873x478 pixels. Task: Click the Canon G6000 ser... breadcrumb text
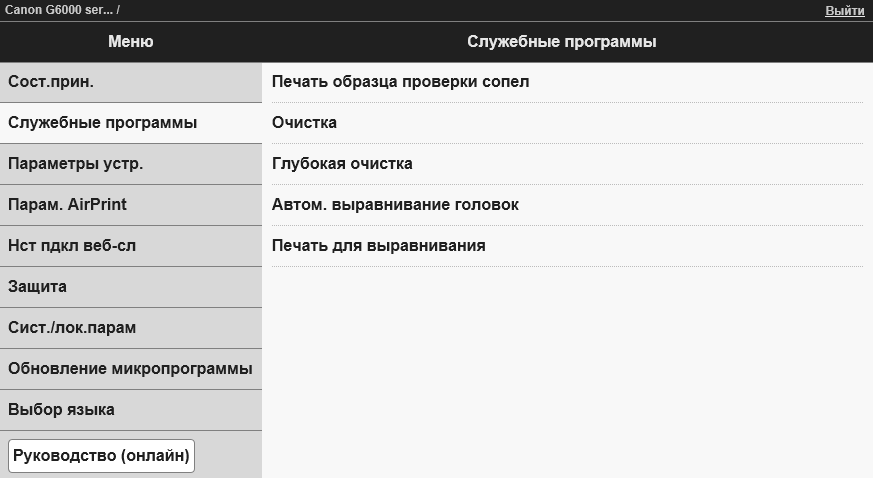coord(58,10)
